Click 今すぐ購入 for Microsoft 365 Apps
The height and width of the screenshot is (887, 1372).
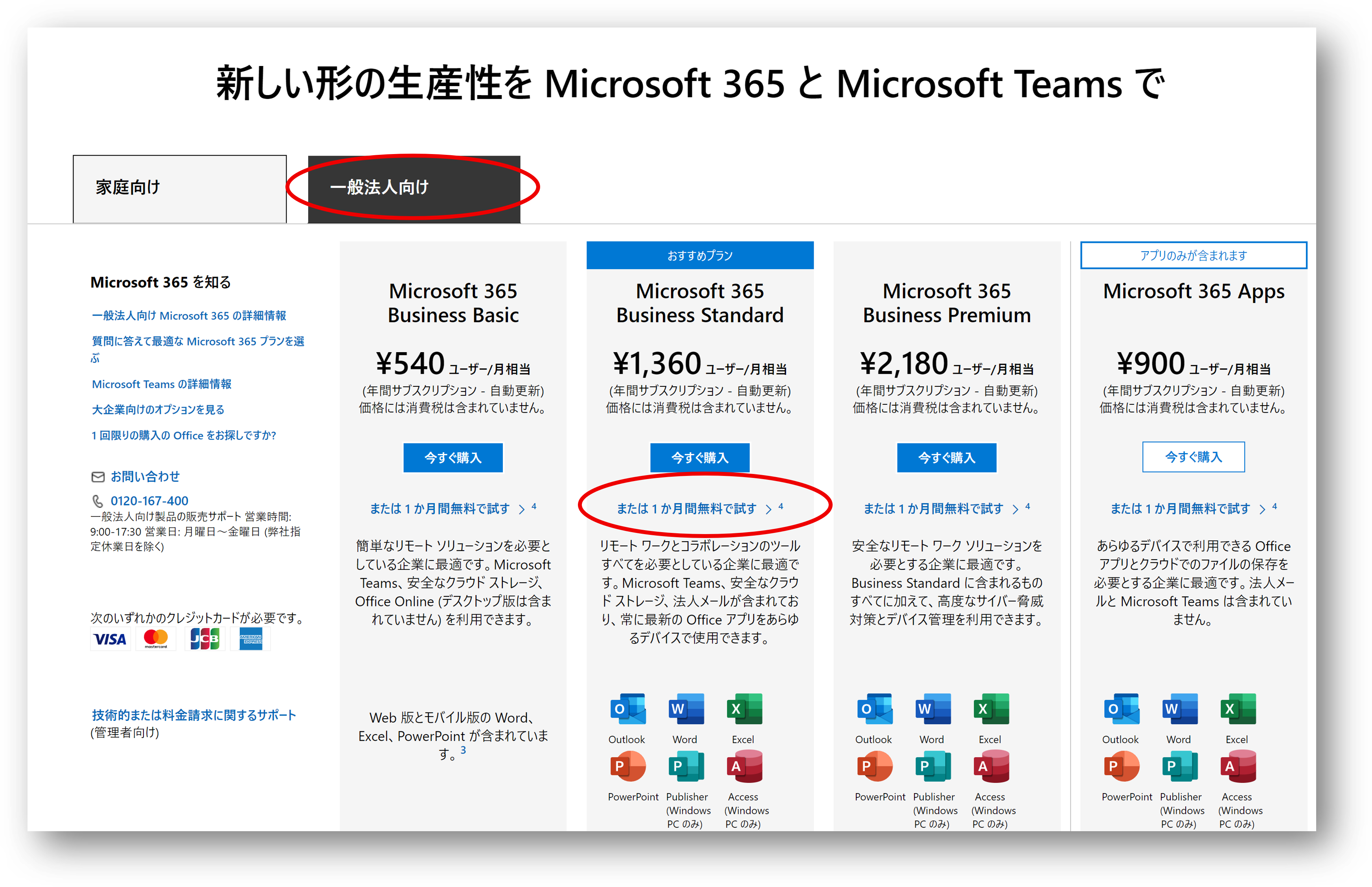click(1193, 457)
